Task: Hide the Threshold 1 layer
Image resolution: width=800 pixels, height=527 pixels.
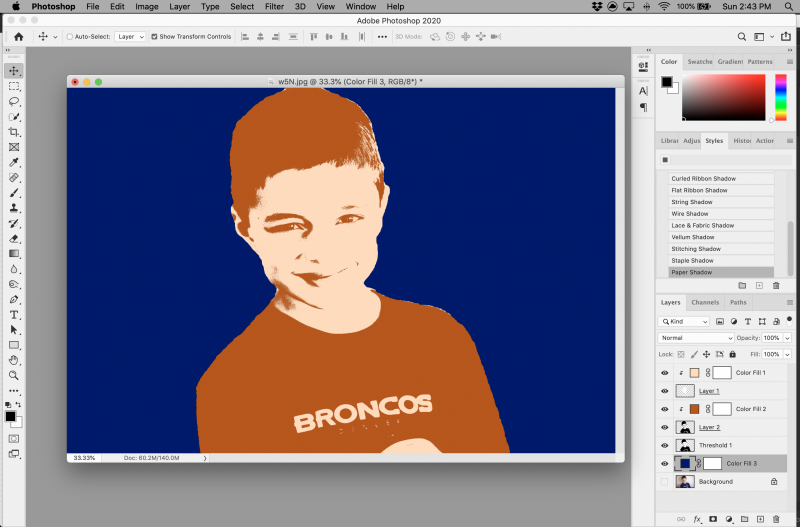Action: 664,445
